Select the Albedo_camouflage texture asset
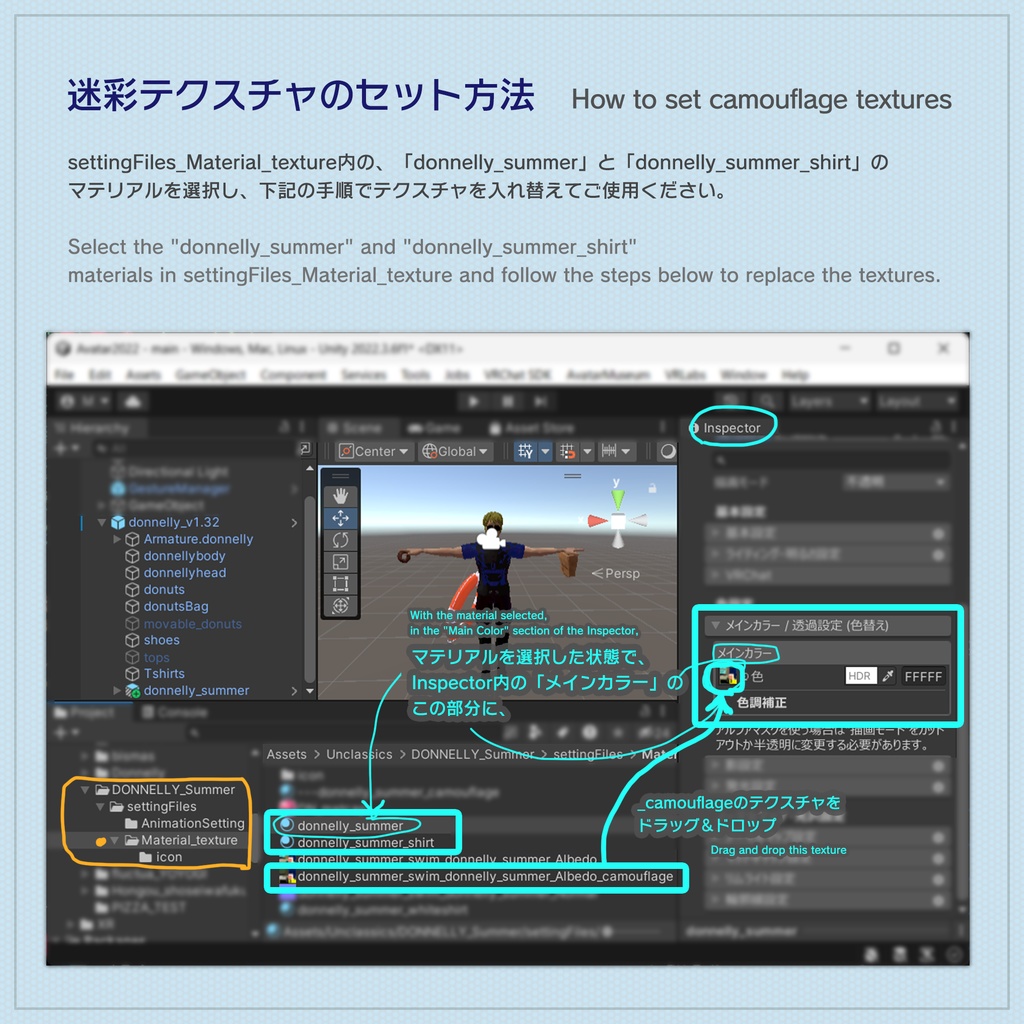 [485, 877]
